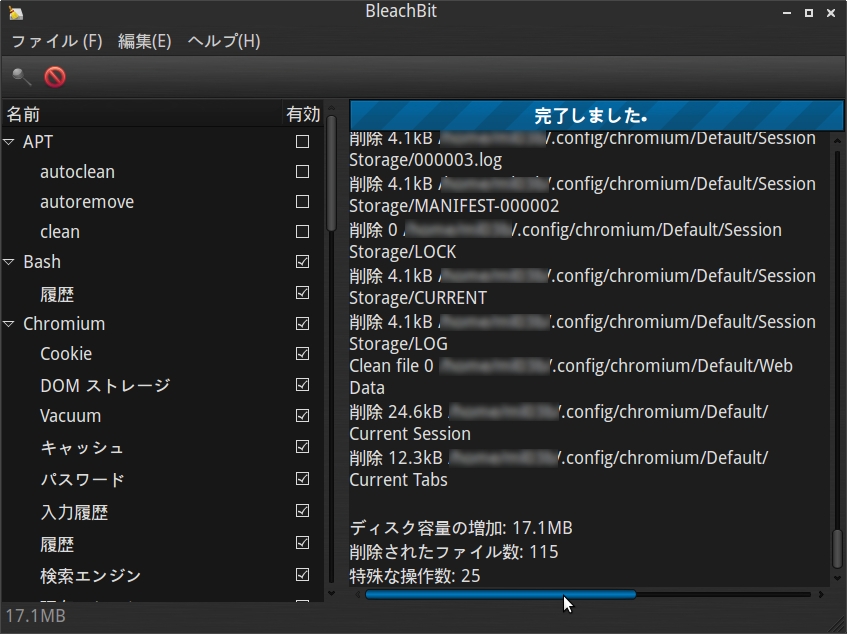The image size is (847, 634).
Task: Uncheck the Chromium group checkbox
Action: [302, 323]
